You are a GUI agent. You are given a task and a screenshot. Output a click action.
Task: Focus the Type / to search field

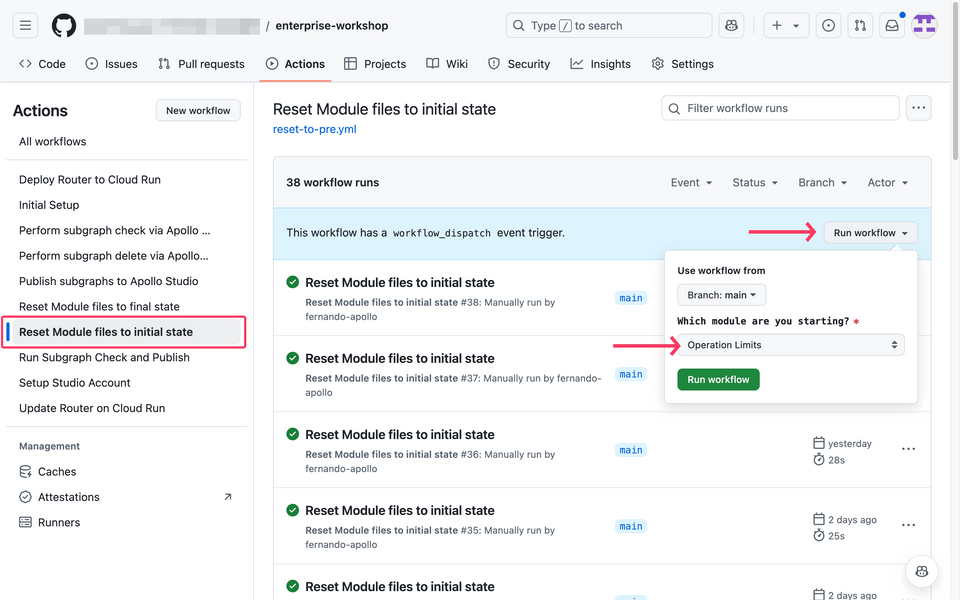[x=609, y=26]
